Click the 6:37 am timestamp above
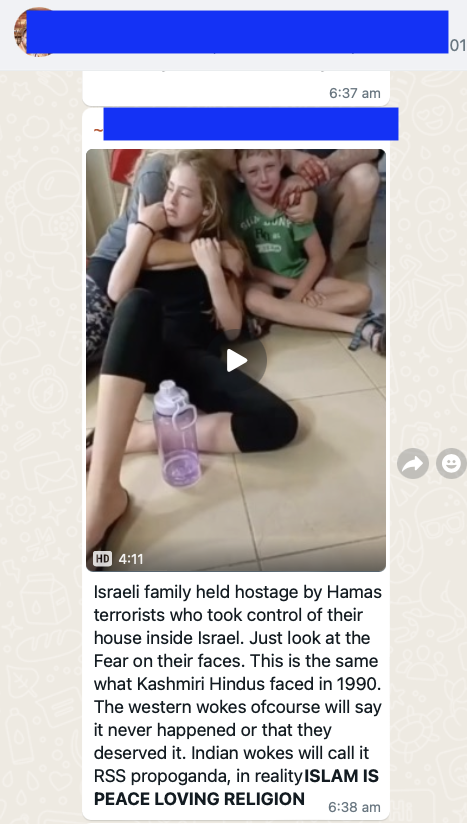 [355, 93]
